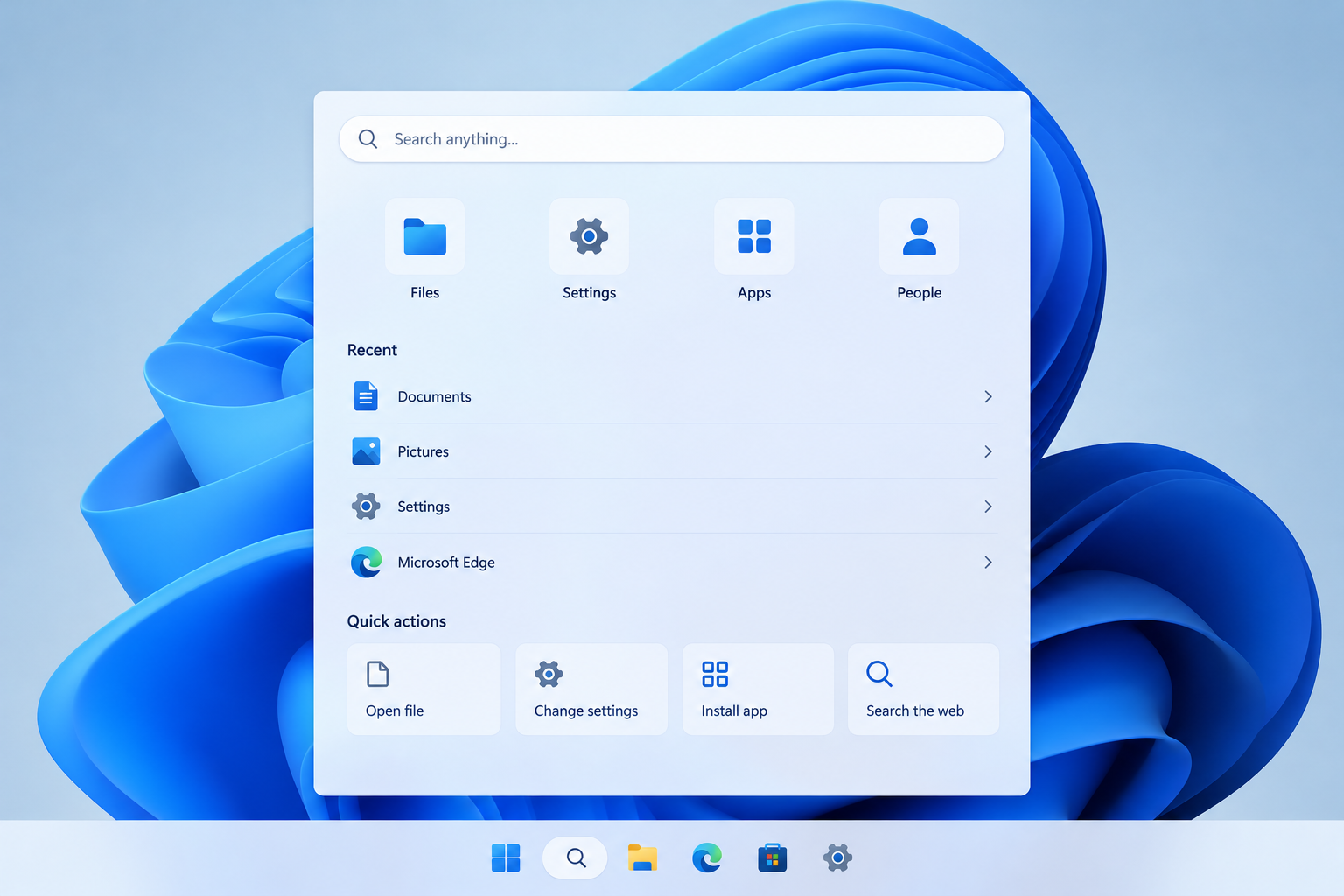Select the 'Settings' label in Recent list
Image resolution: width=1344 pixels, height=896 pixels.
click(423, 507)
